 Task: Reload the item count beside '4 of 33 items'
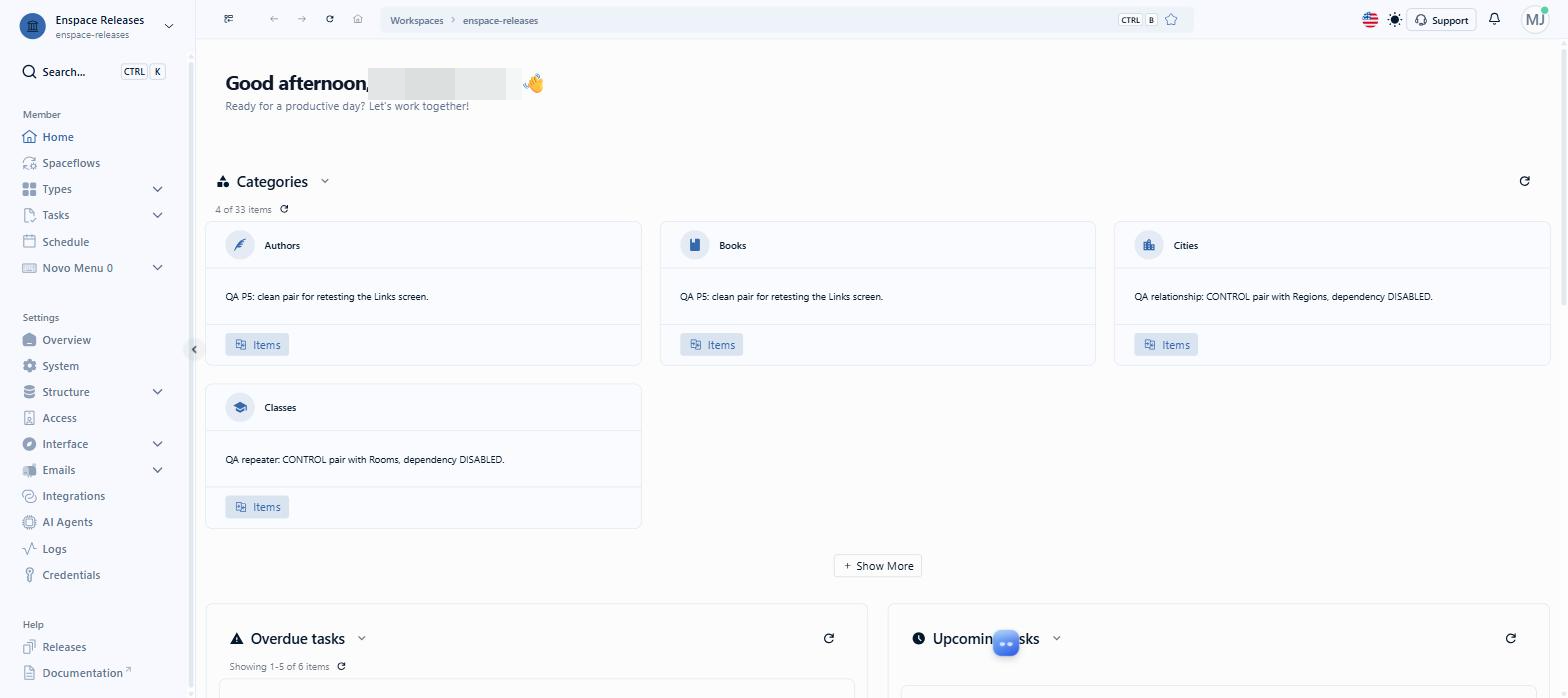tap(285, 209)
